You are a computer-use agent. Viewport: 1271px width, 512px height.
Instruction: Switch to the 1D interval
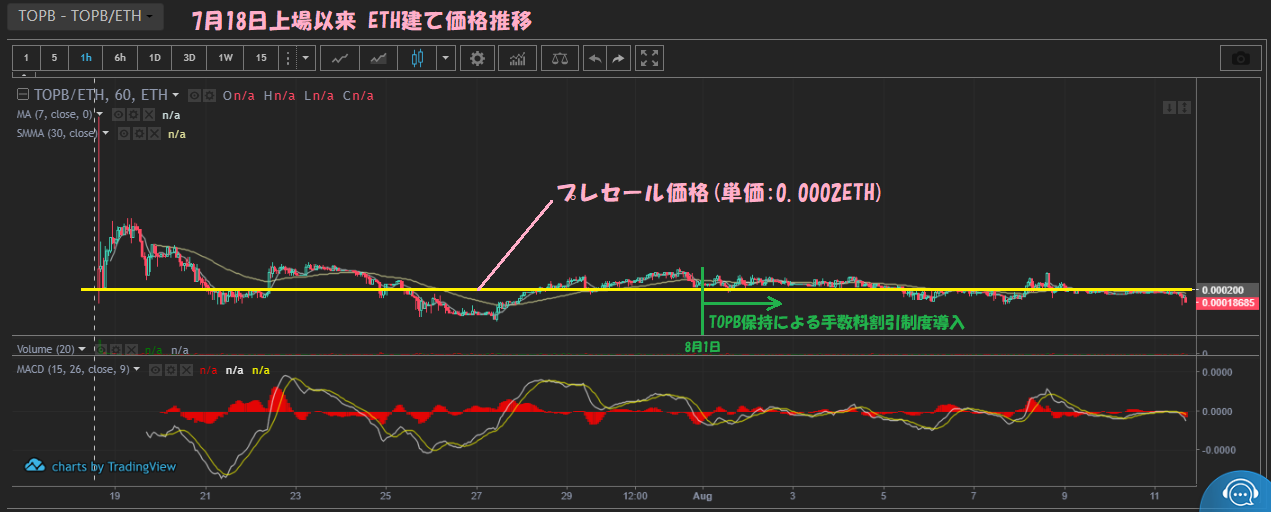click(x=154, y=58)
